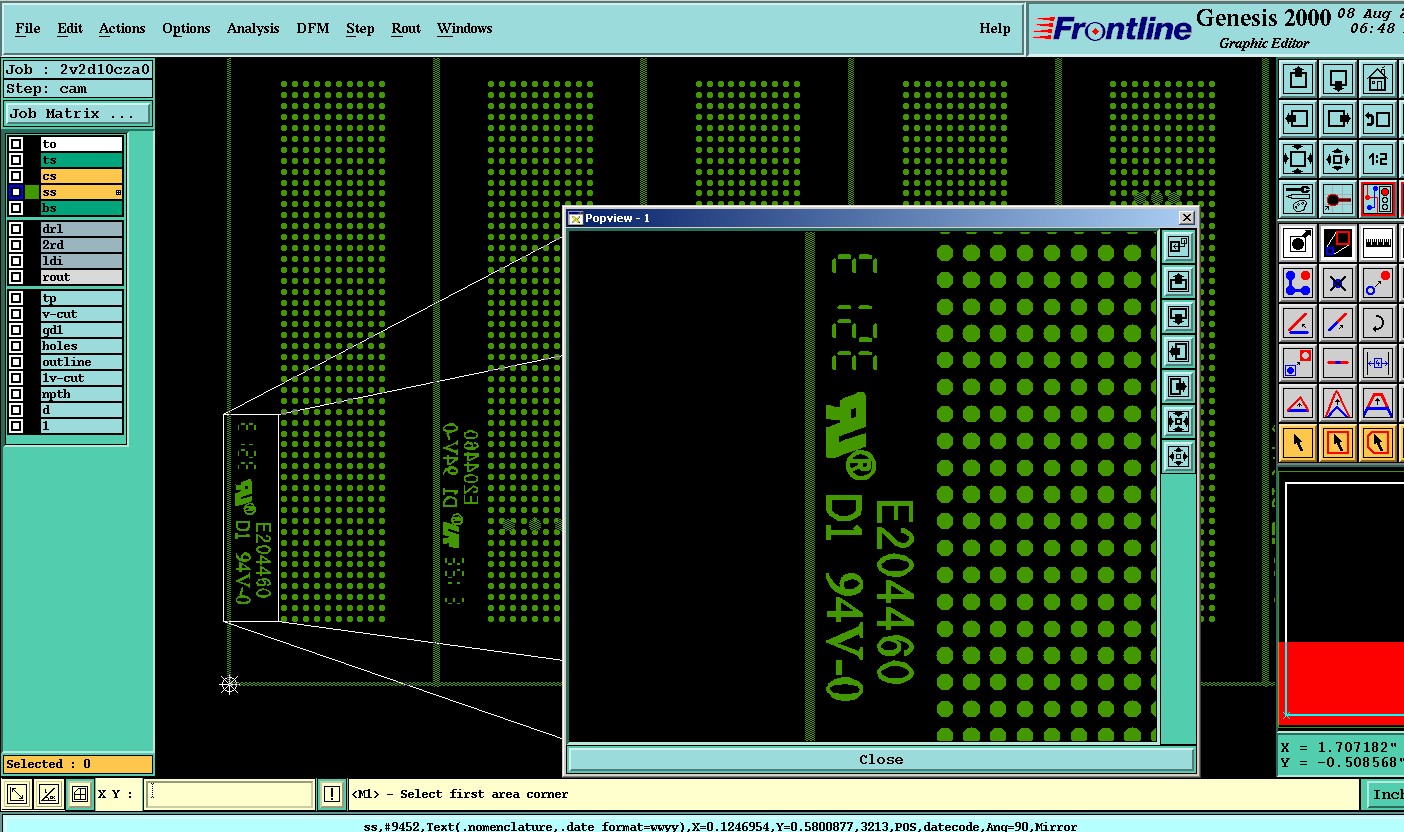Click the Popview pan down icon
This screenshot has width=1404, height=832.
tap(1178, 317)
